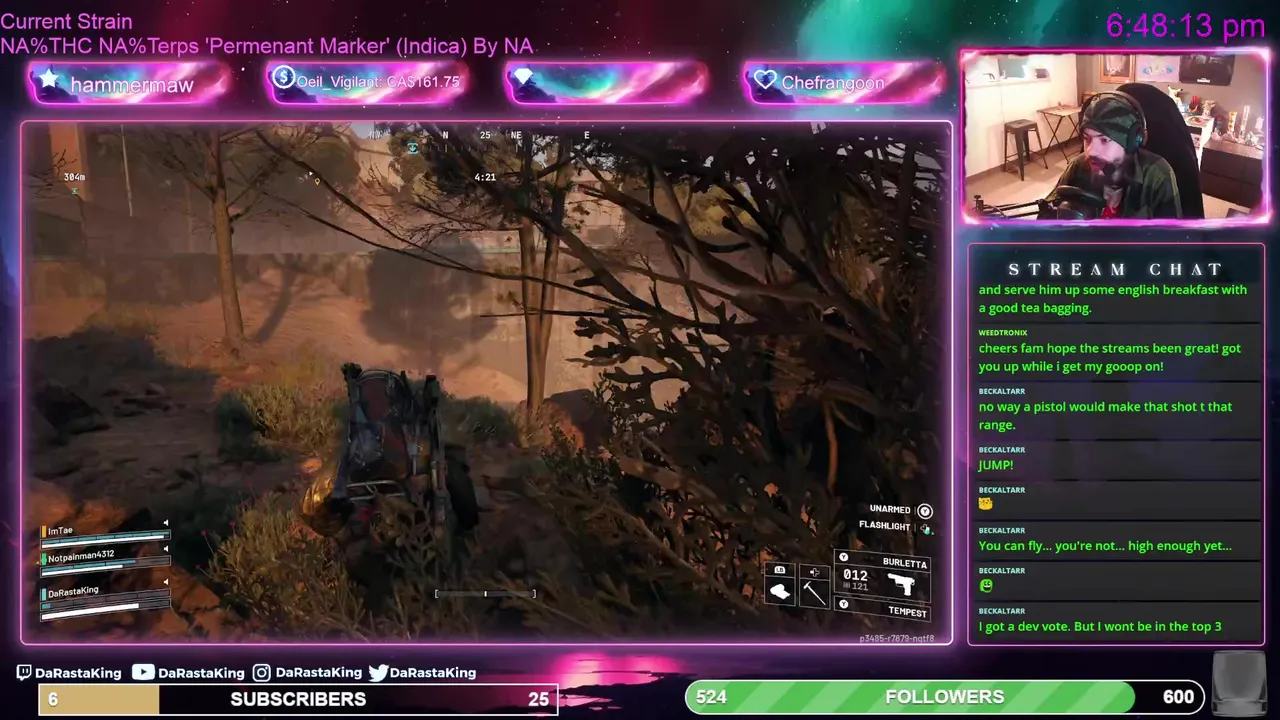This screenshot has width=1280, height=720.
Task: Click the Chefrangoon banner
Action: coord(845,83)
